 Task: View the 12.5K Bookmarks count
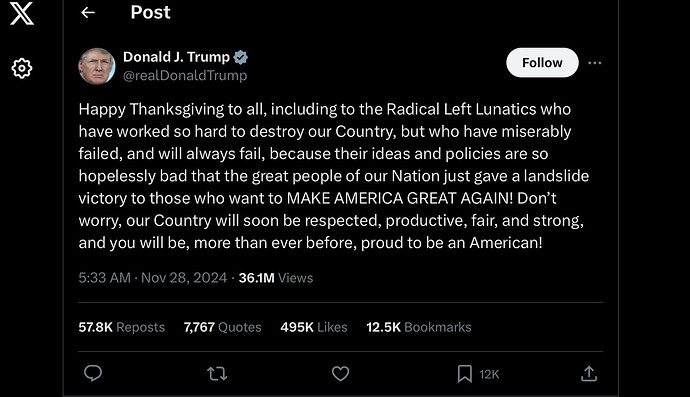418,327
